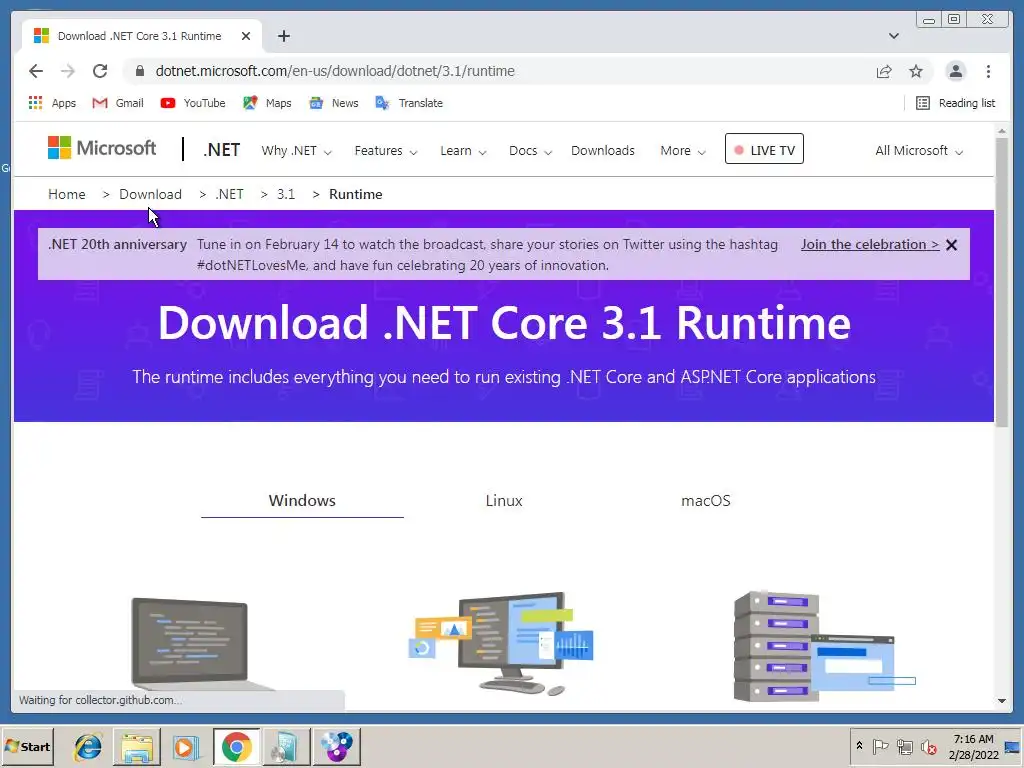Viewport: 1024px width, 768px height.
Task: Click the Microsoft logo
Action: (102, 148)
